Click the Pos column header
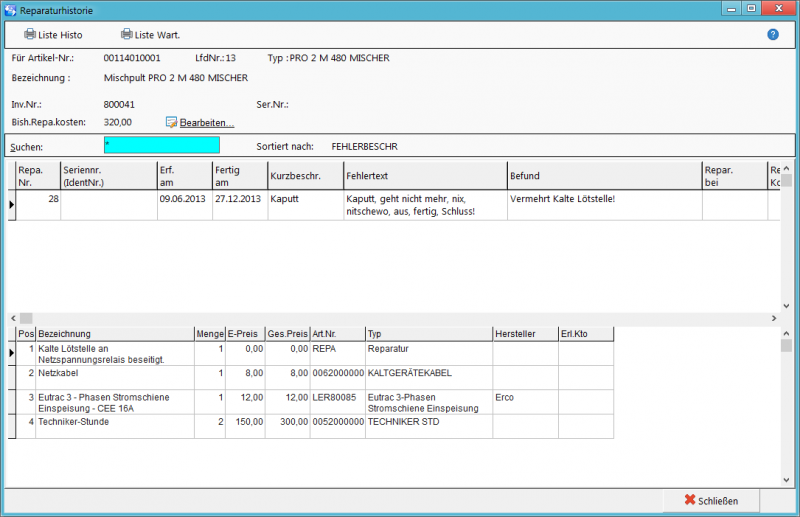This screenshot has width=800, height=517. [x=26, y=334]
